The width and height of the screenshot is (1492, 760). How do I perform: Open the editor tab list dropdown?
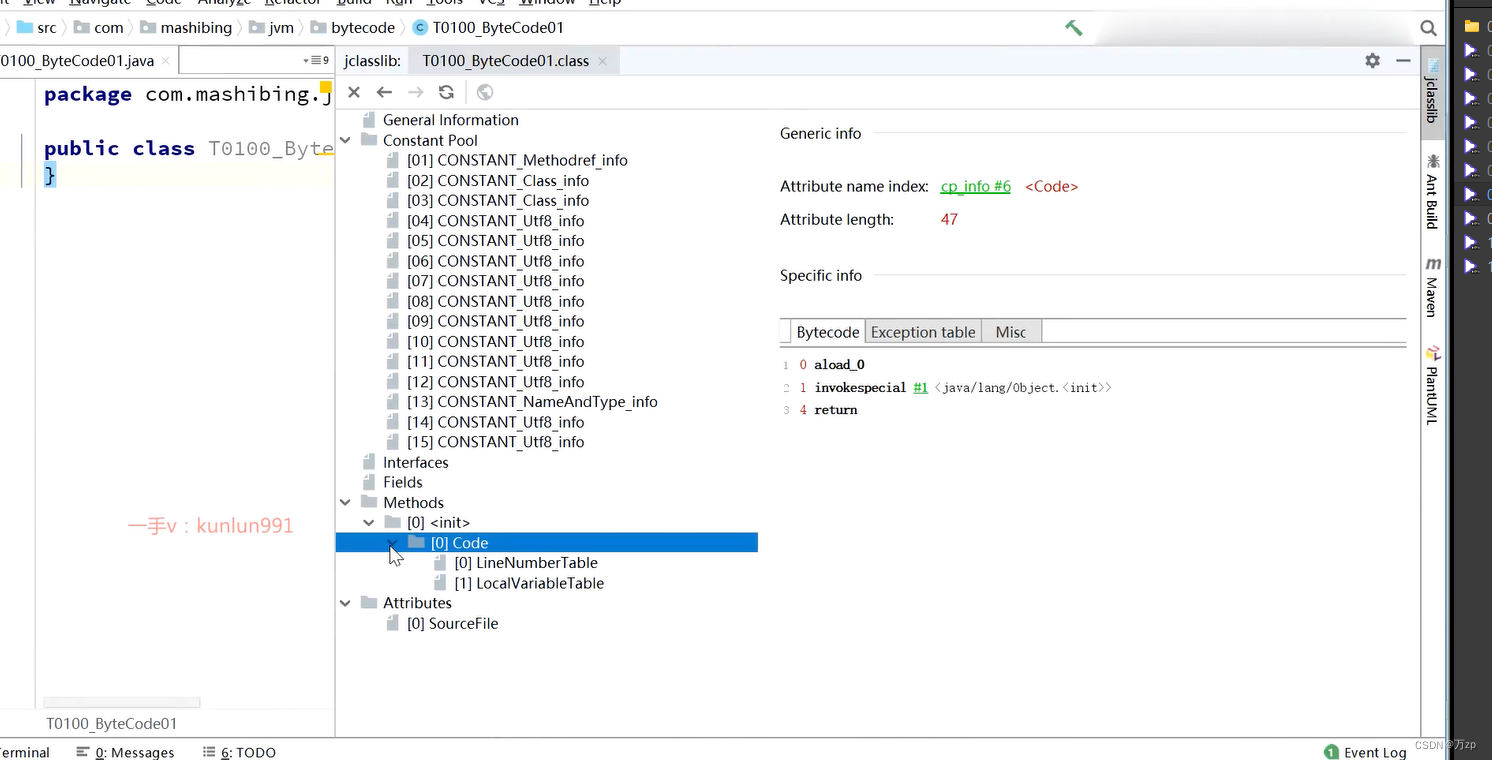(316, 61)
